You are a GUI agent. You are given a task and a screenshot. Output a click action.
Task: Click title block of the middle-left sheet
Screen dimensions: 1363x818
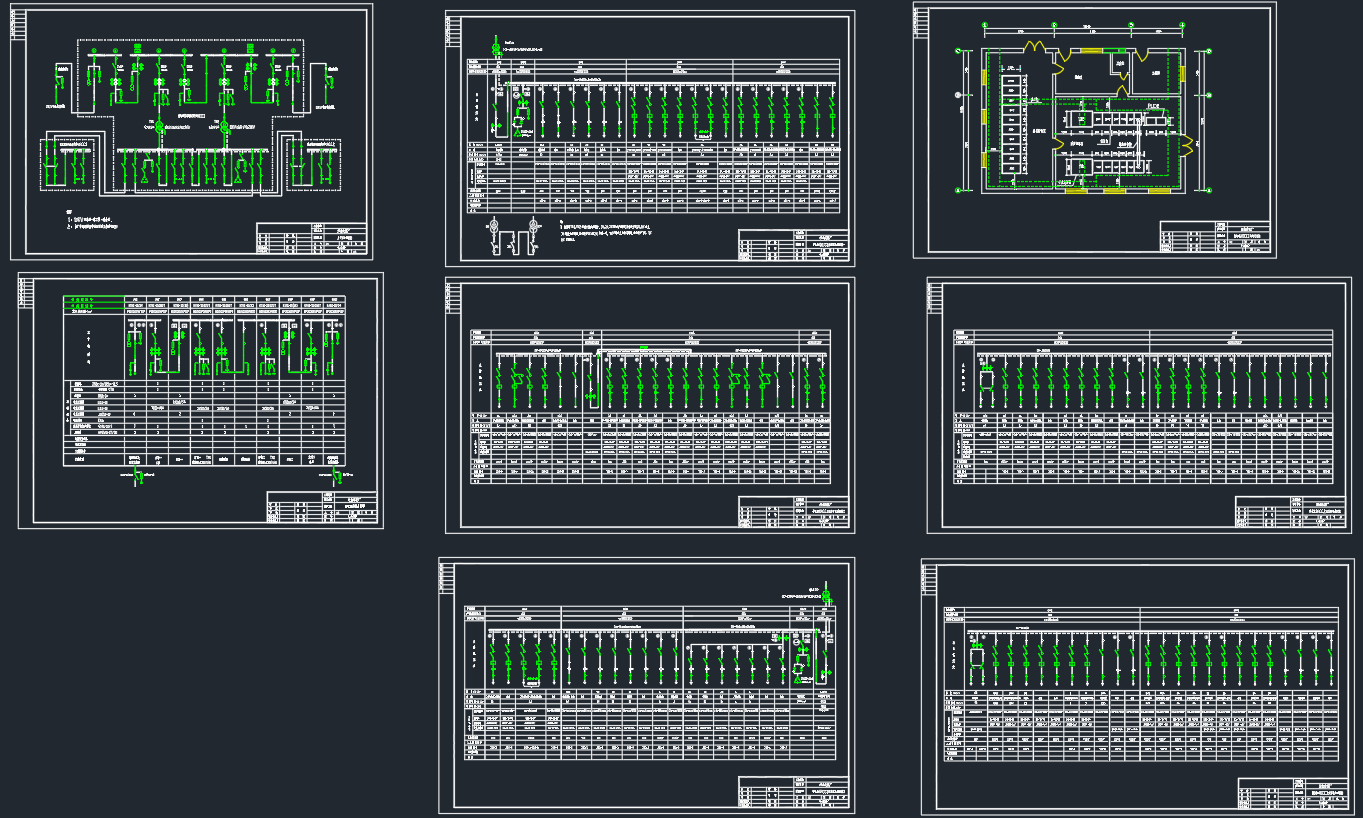tap(323, 507)
